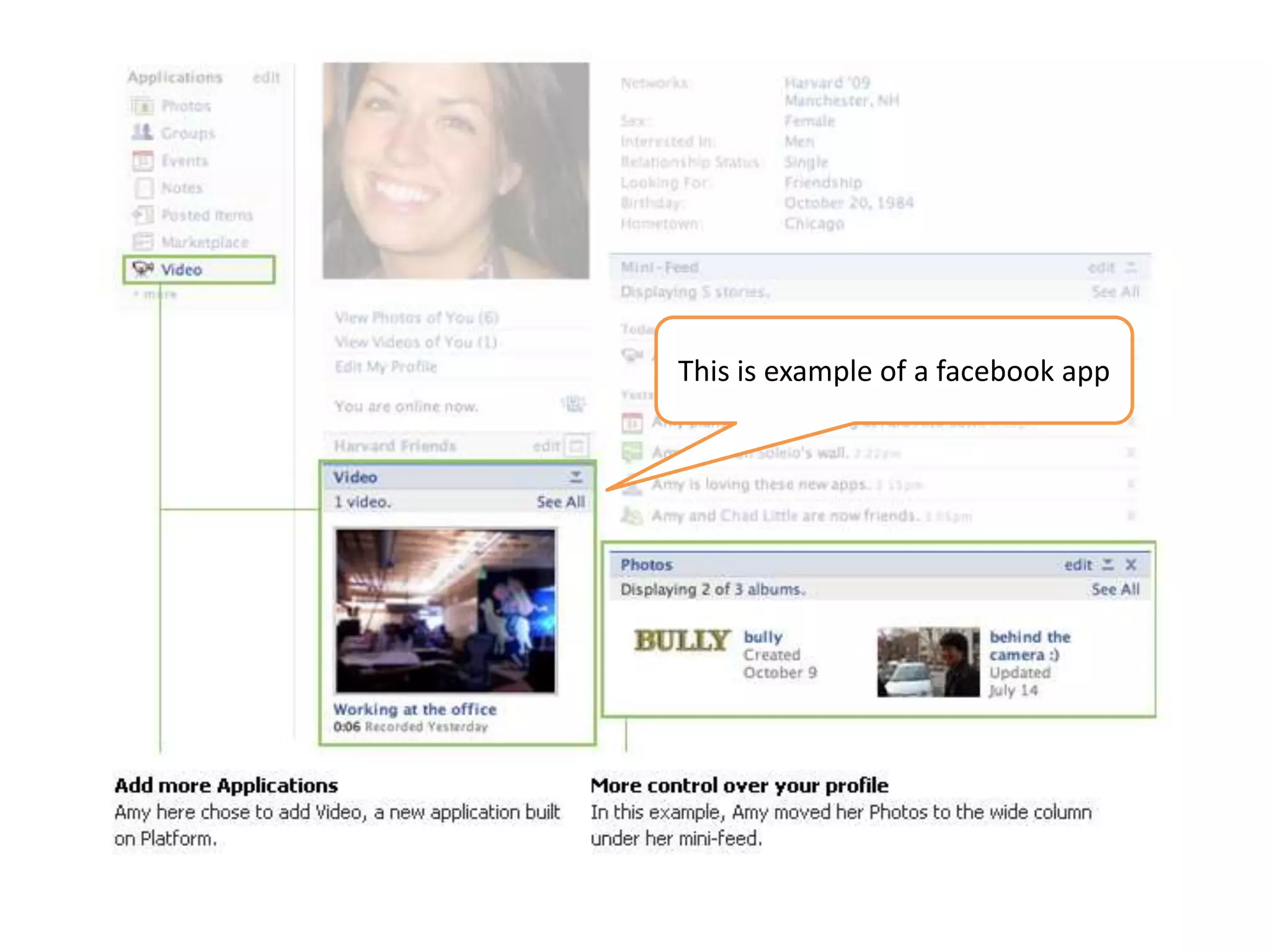Remove the Photos box with X icon
The width and height of the screenshot is (1270, 952).
pyautogui.click(x=1130, y=565)
